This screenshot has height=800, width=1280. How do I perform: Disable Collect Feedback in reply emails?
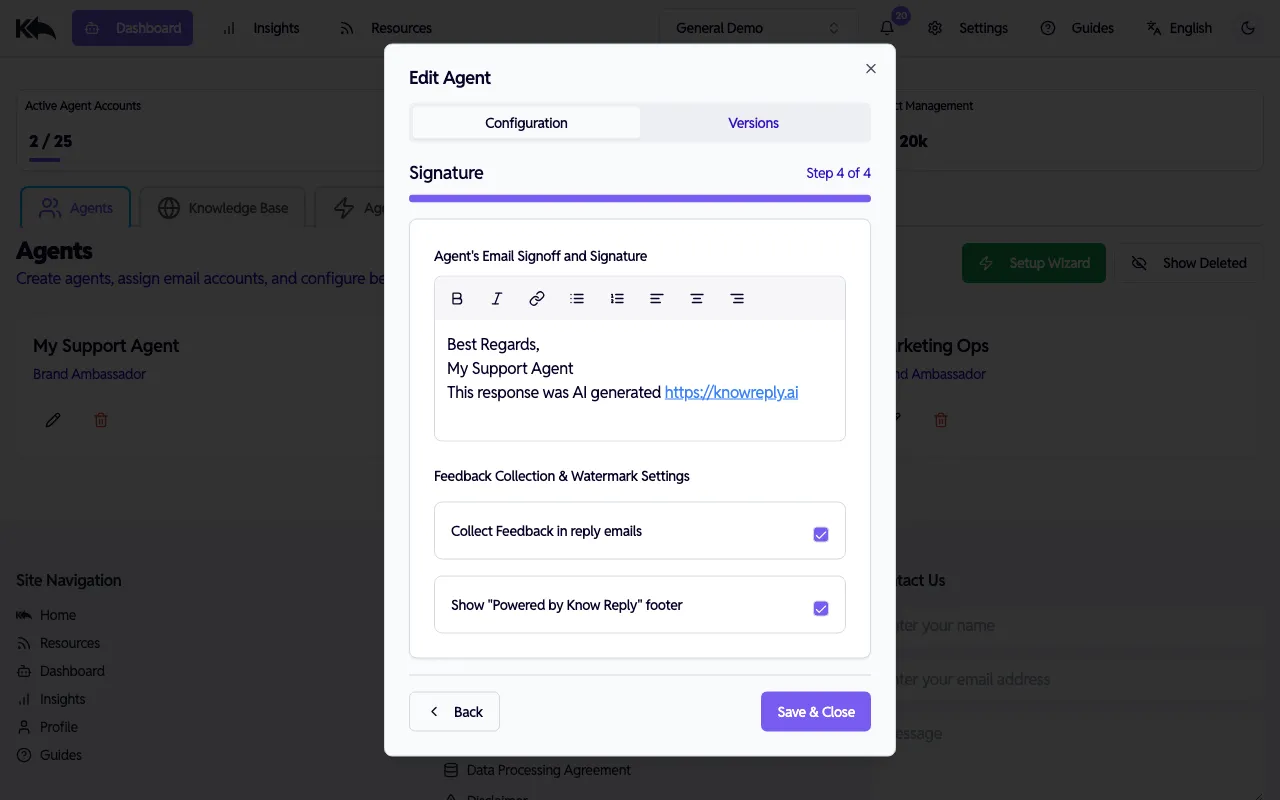pyautogui.click(x=821, y=534)
